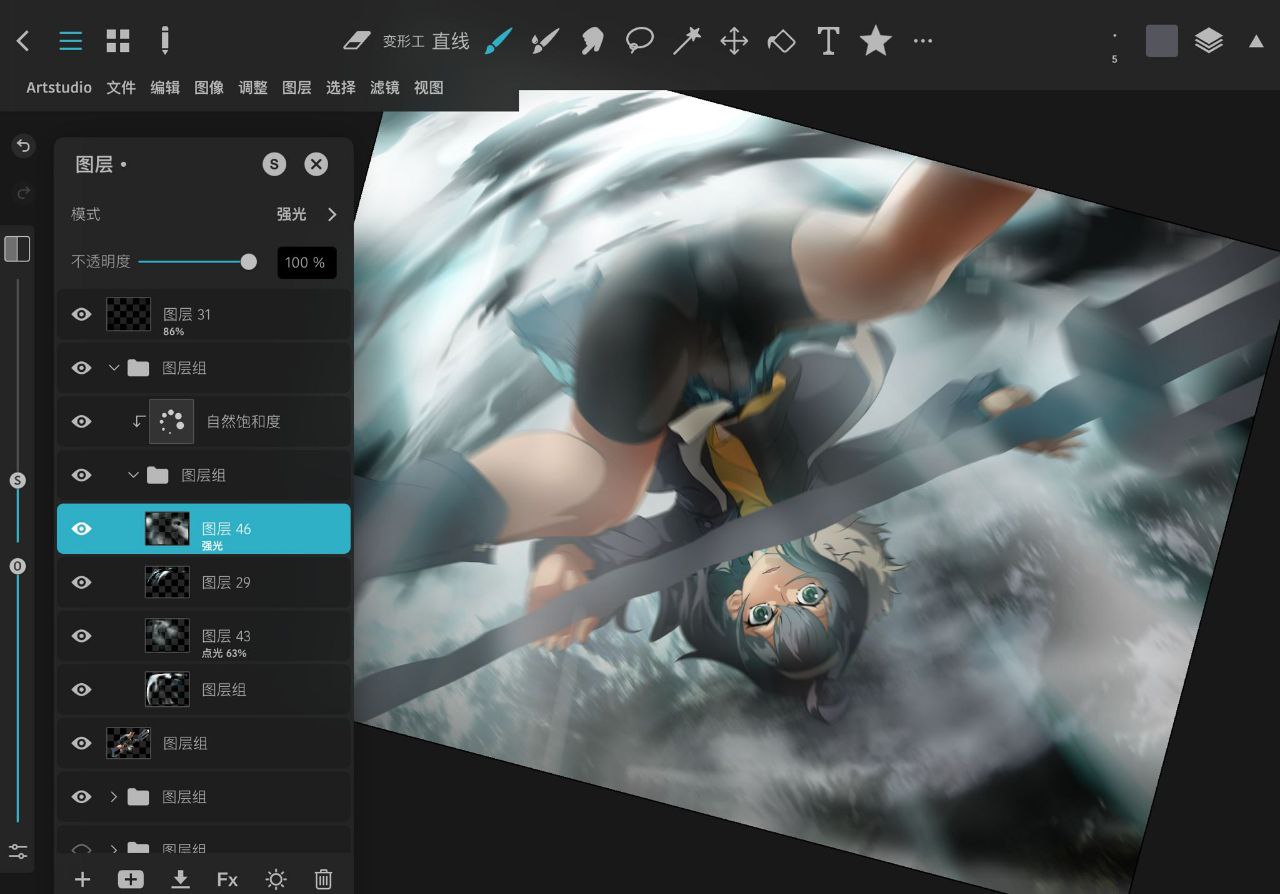Select the star Shape tool
The height and width of the screenshot is (894, 1280).
click(875, 41)
